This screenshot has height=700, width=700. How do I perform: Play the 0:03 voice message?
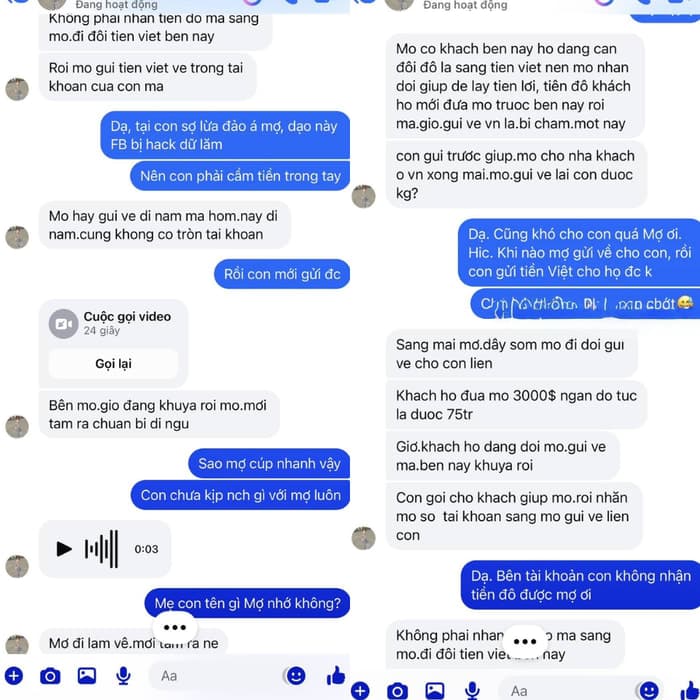pos(64,549)
